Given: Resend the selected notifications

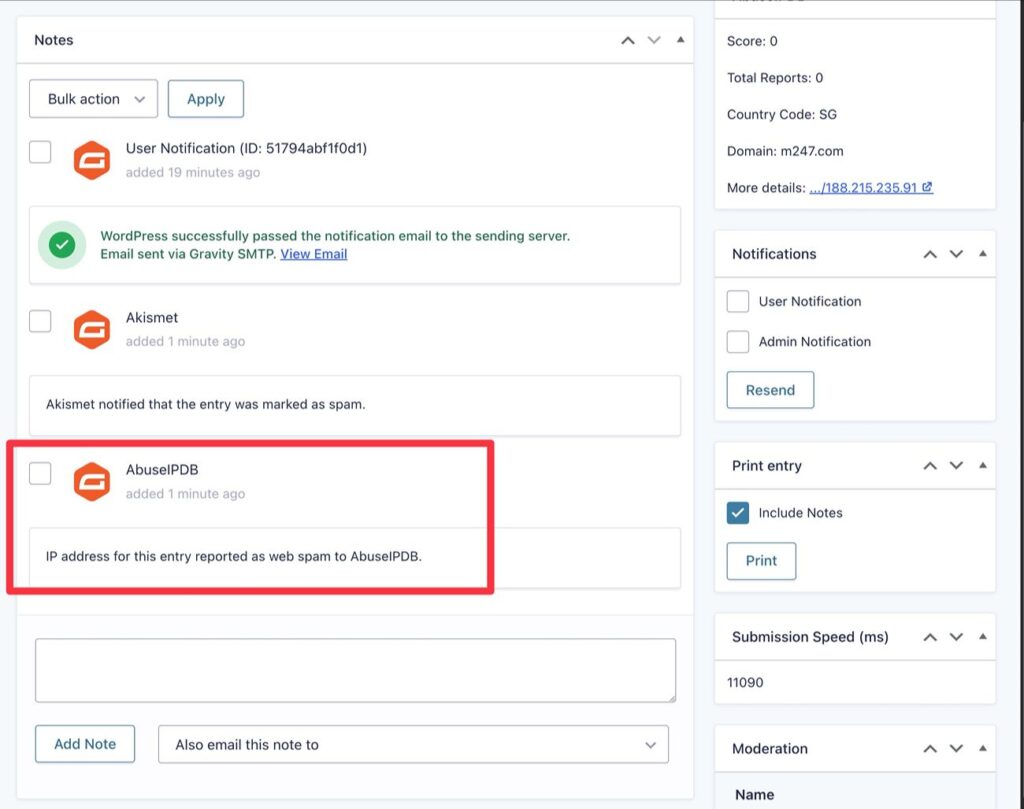Looking at the screenshot, I should coord(771,390).
